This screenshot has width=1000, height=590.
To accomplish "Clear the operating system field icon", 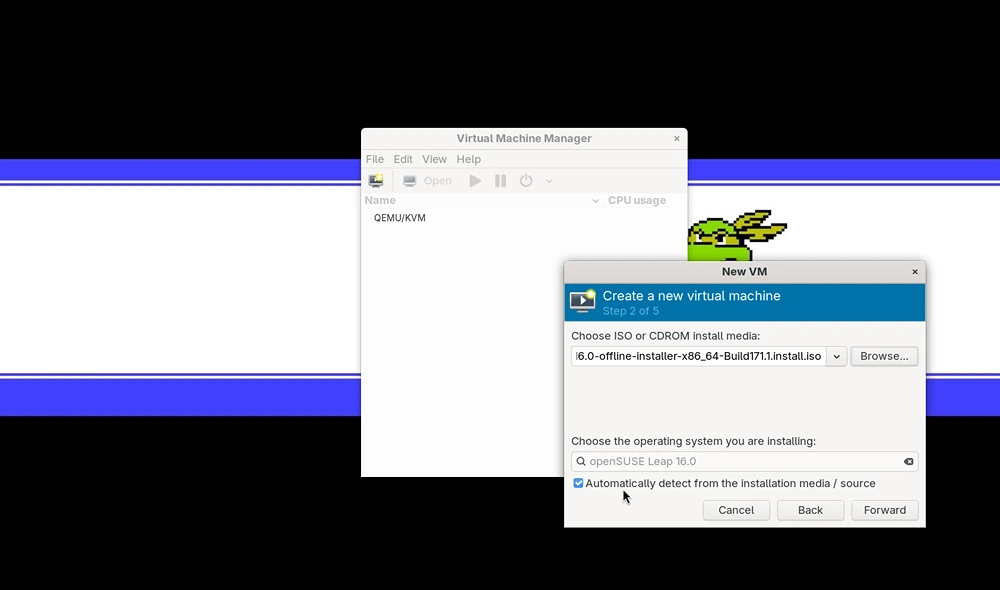I will (x=908, y=461).
